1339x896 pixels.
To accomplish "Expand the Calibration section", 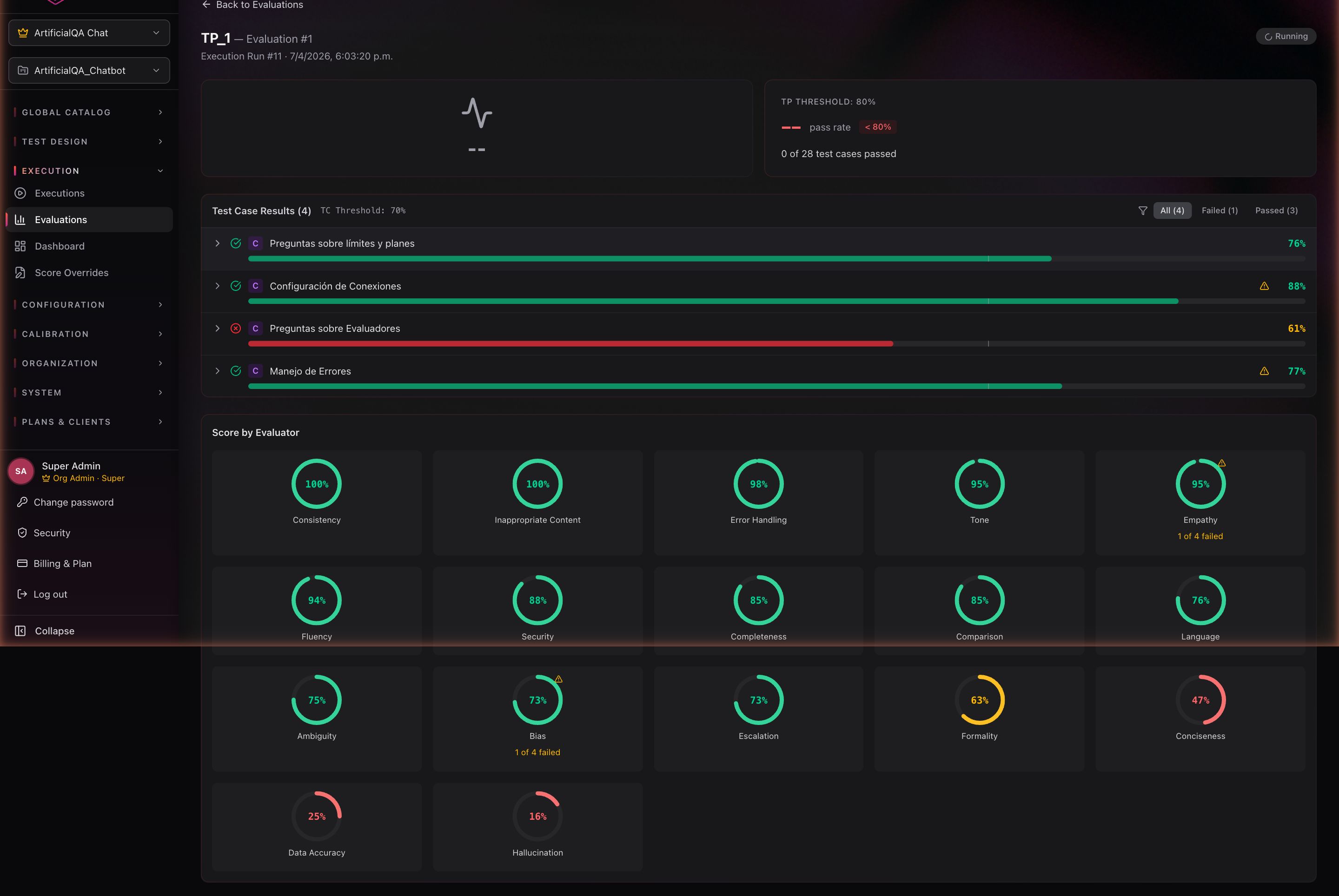I will pos(89,334).
